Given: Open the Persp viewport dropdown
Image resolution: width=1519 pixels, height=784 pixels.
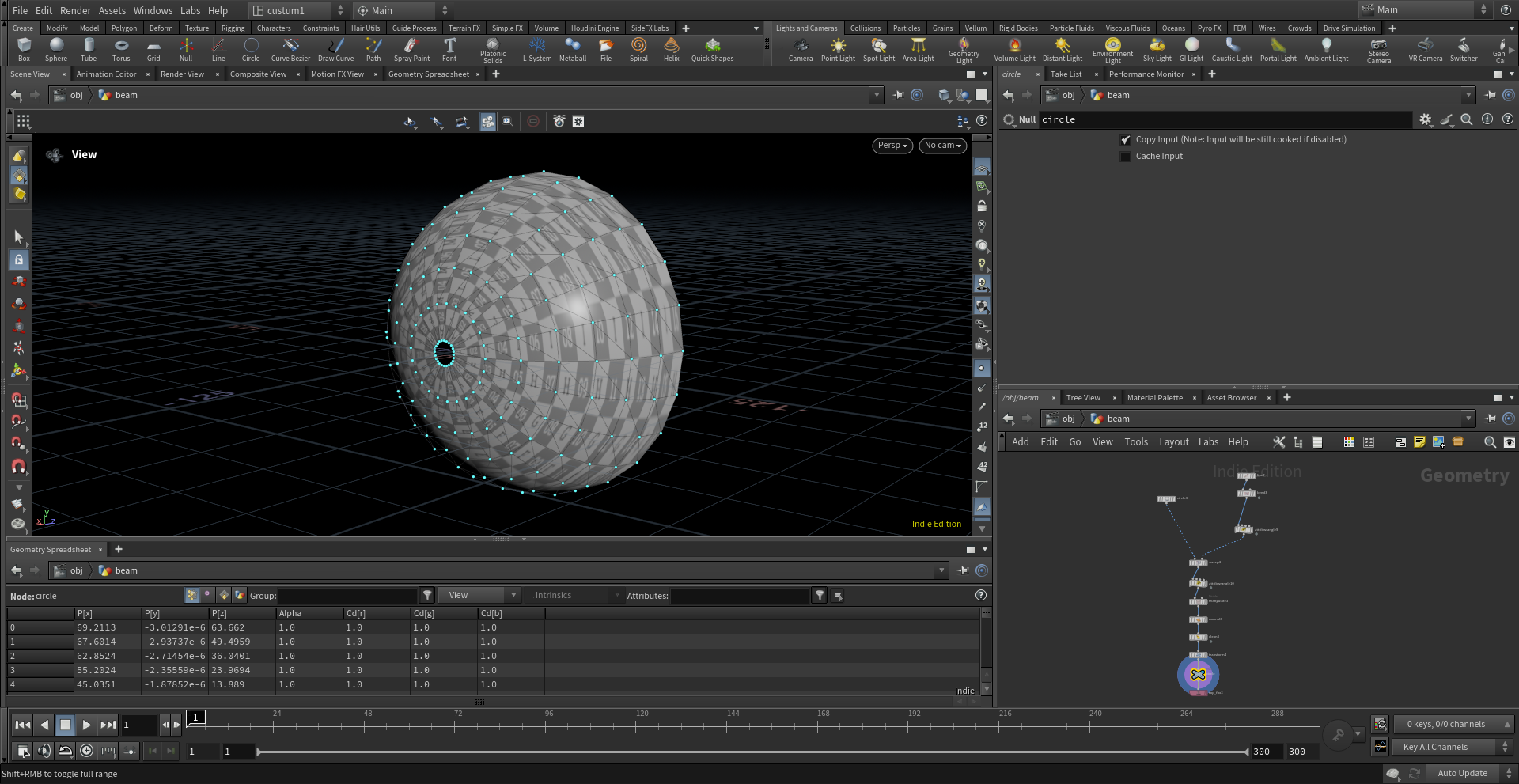Looking at the screenshot, I should pyautogui.click(x=892, y=146).
